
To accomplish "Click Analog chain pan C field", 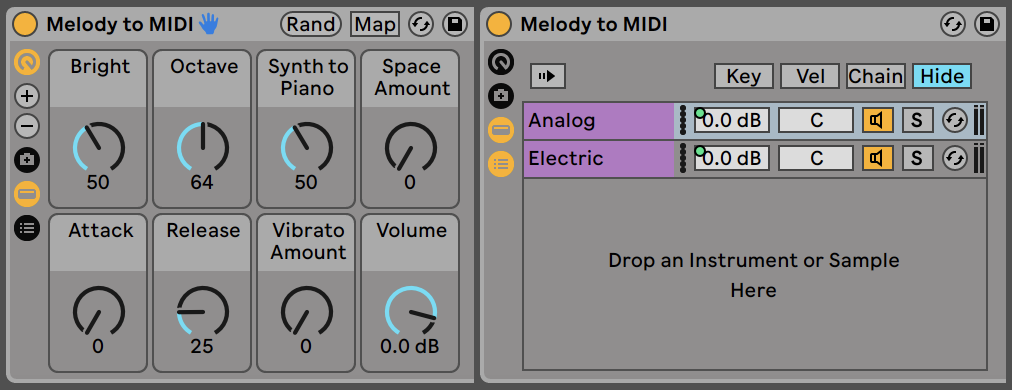I will pyautogui.click(x=816, y=120).
